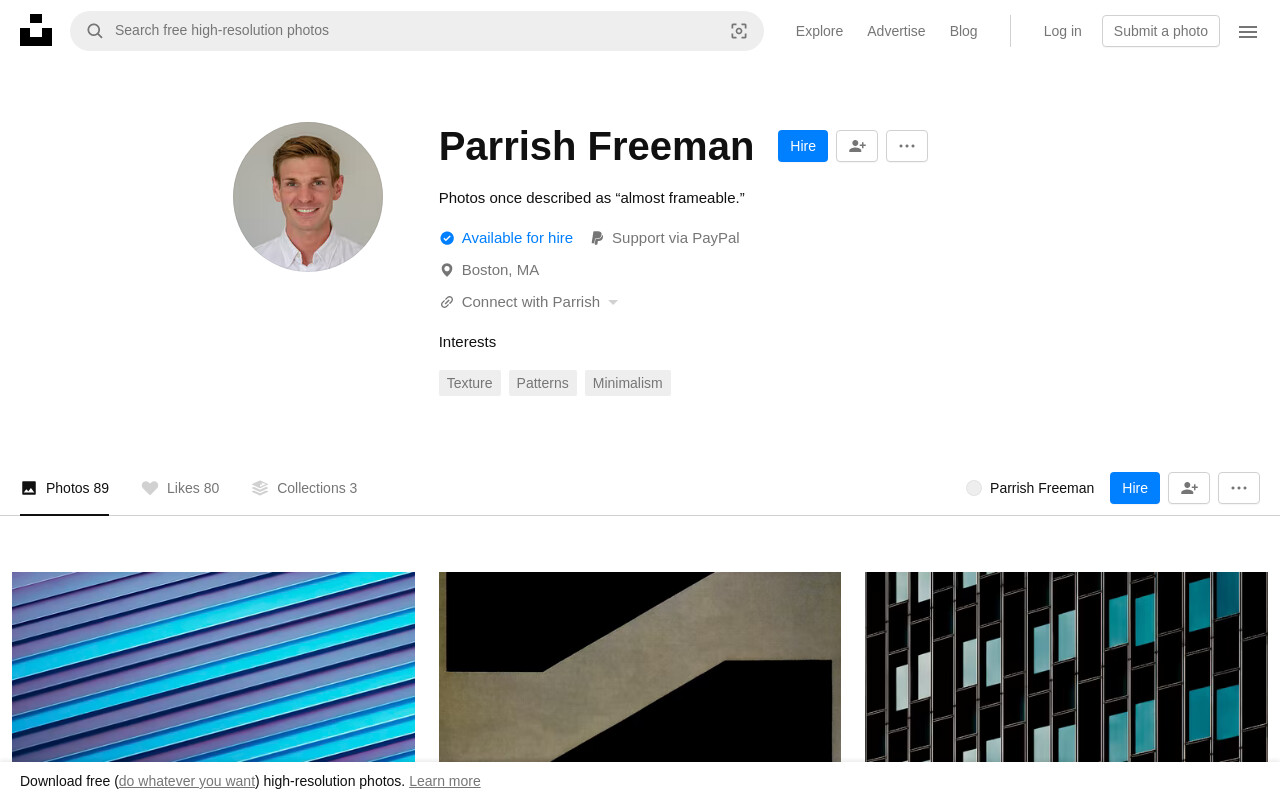Select the Minimalism interest tag
Image resolution: width=1280 pixels, height=800 pixels.
click(x=628, y=383)
